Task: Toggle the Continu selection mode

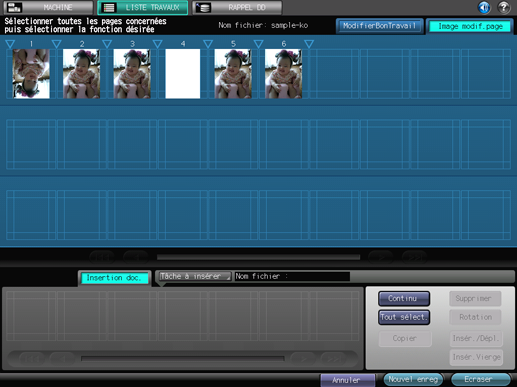Action: point(404,299)
